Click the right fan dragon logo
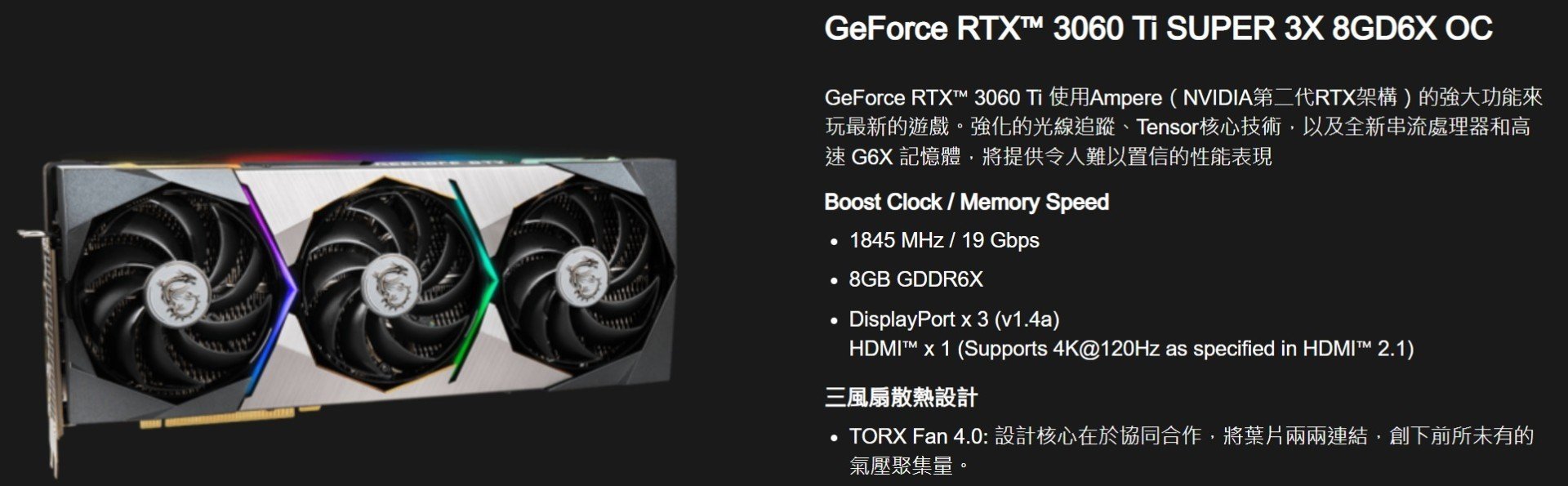 click(x=582, y=275)
